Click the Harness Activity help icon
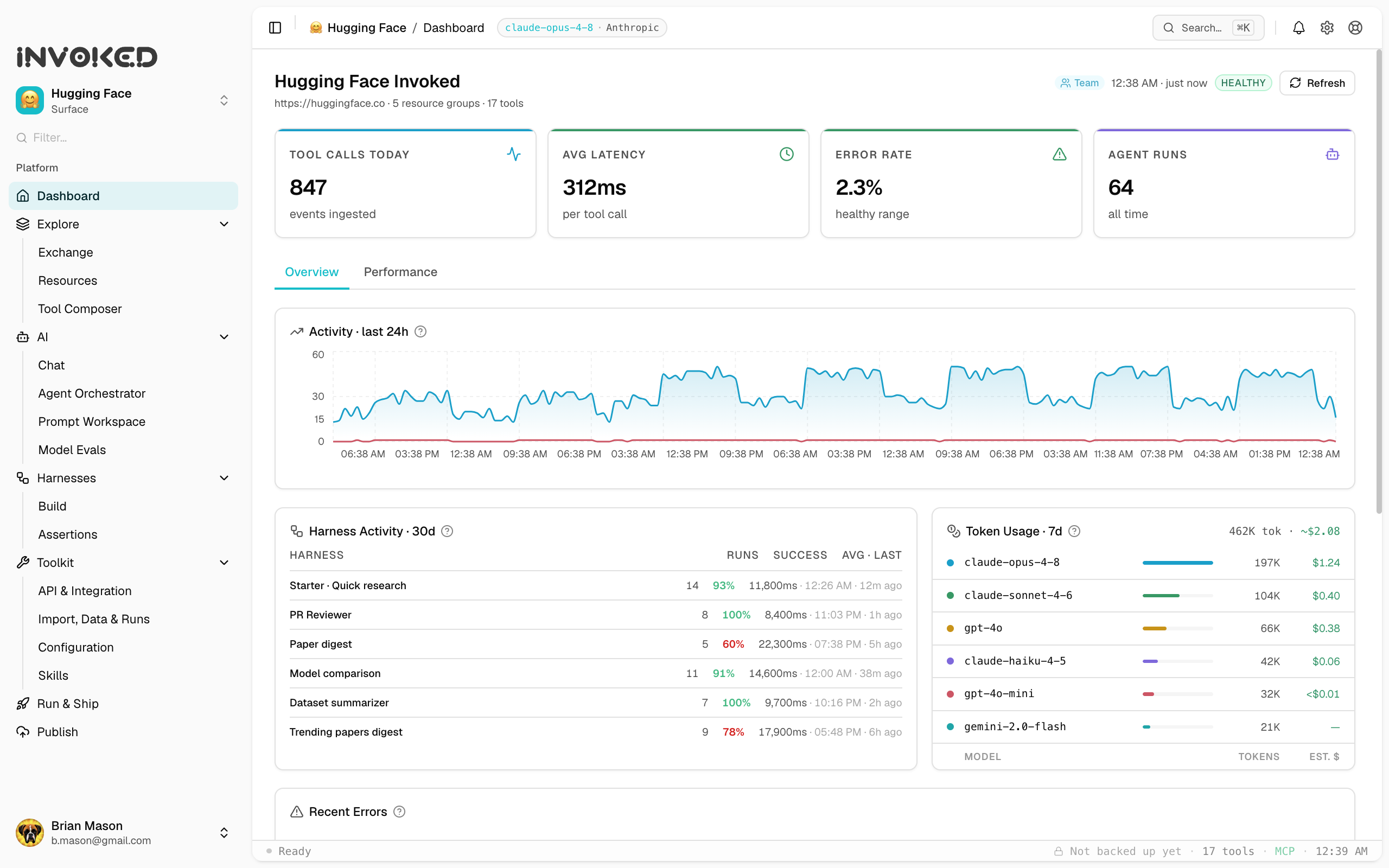Image resolution: width=1389 pixels, height=868 pixels. pyautogui.click(x=447, y=532)
